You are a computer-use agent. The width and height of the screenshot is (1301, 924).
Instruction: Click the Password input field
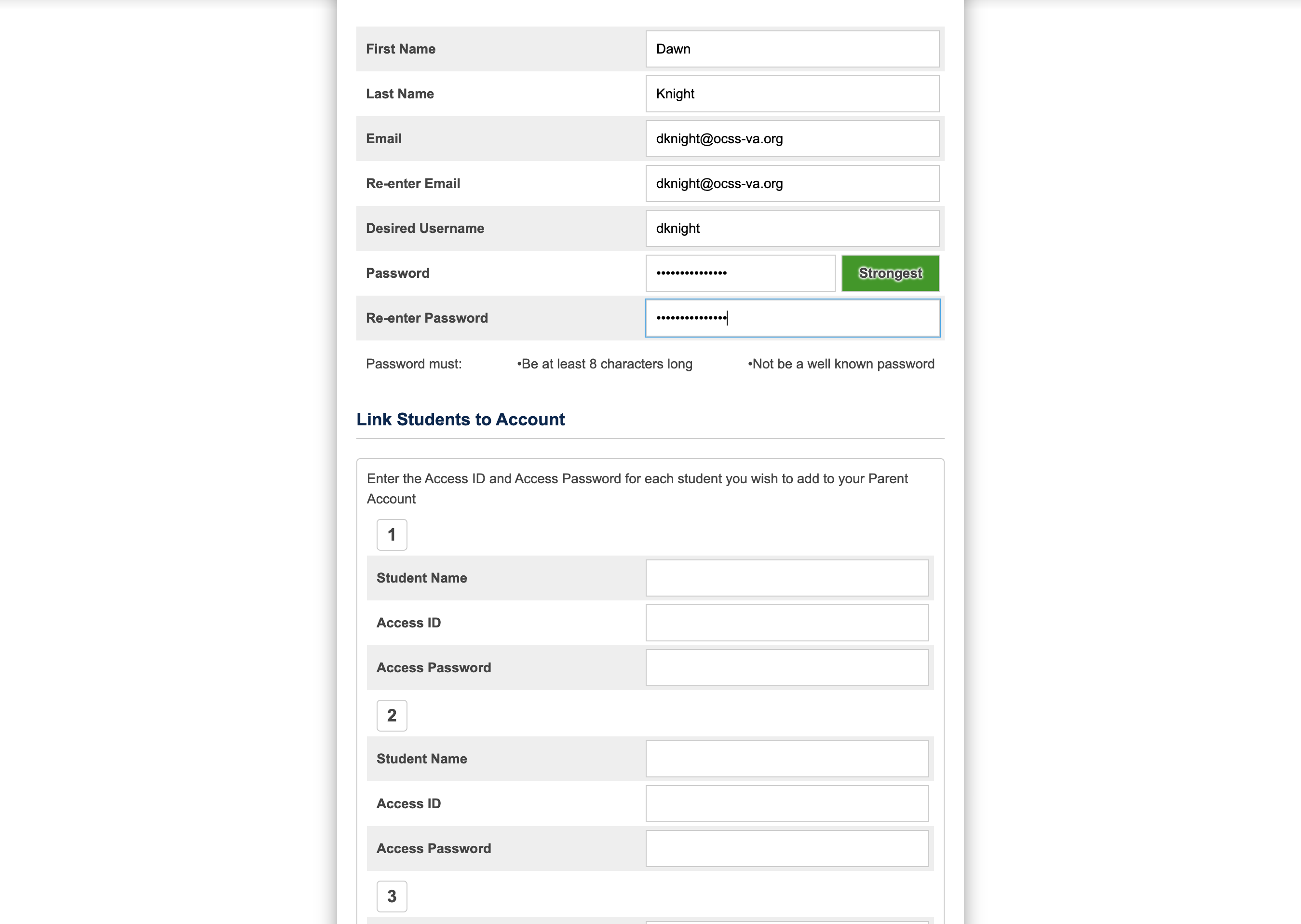(x=740, y=273)
